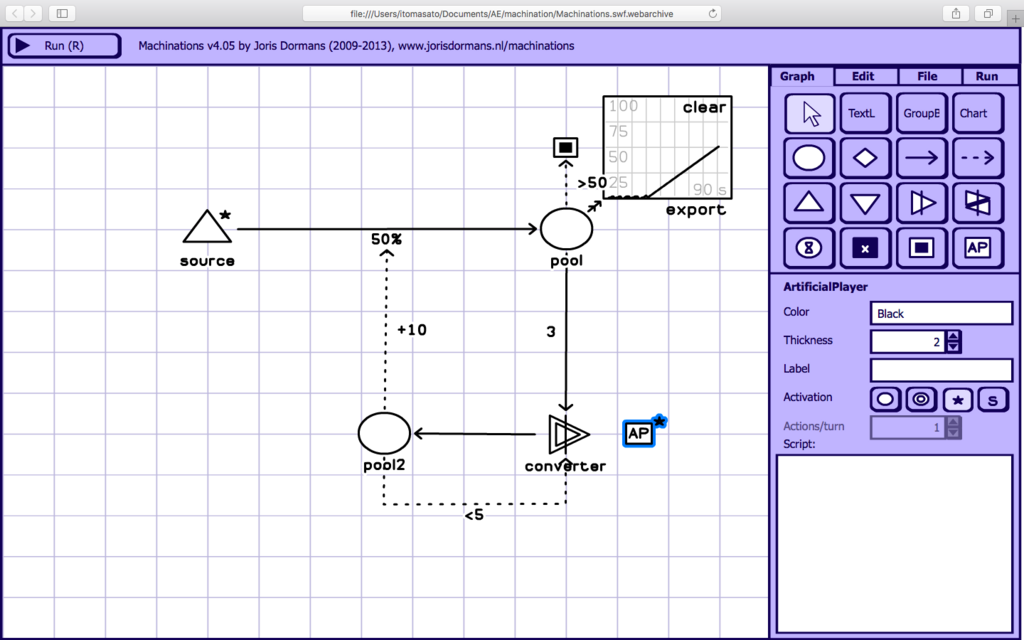This screenshot has height=640, width=1024.
Task: Select the Gate diamond tool
Action: (865, 158)
